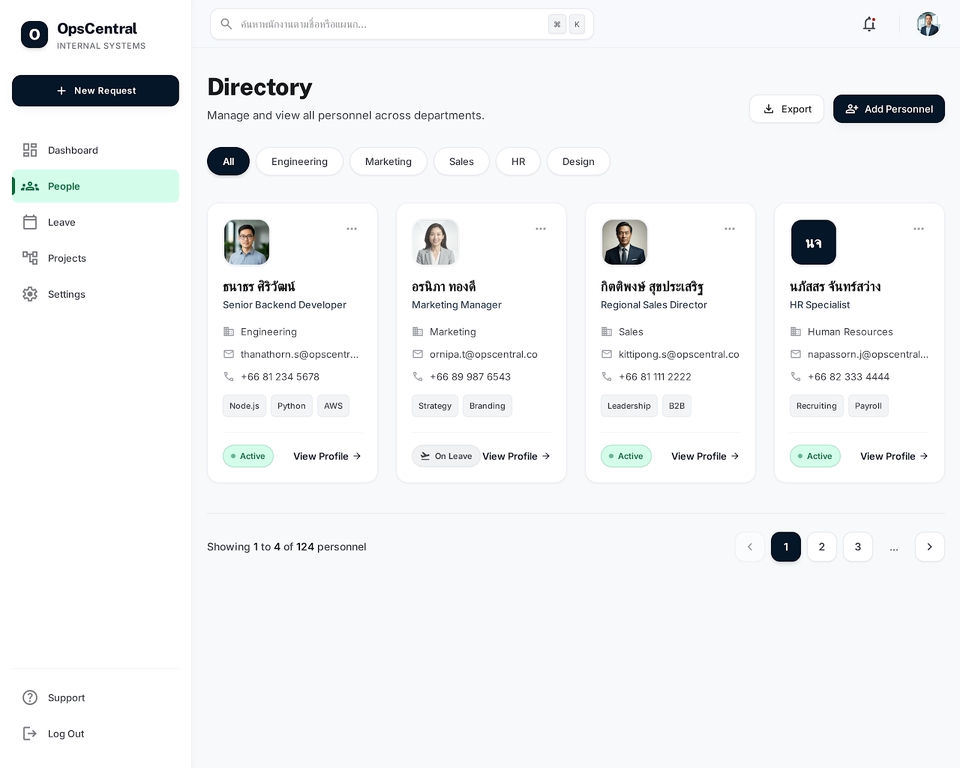This screenshot has width=960, height=768.
Task: Click the email icon beside ornipa.t address
Action: click(418, 354)
